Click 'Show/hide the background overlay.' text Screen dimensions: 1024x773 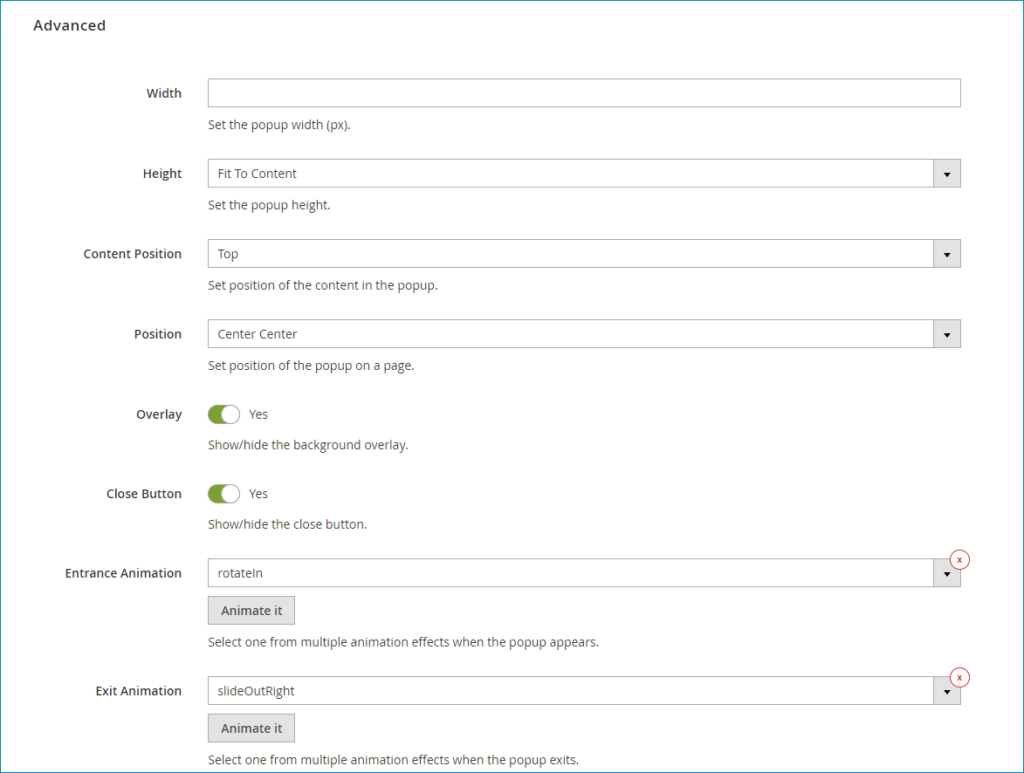point(308,445)
